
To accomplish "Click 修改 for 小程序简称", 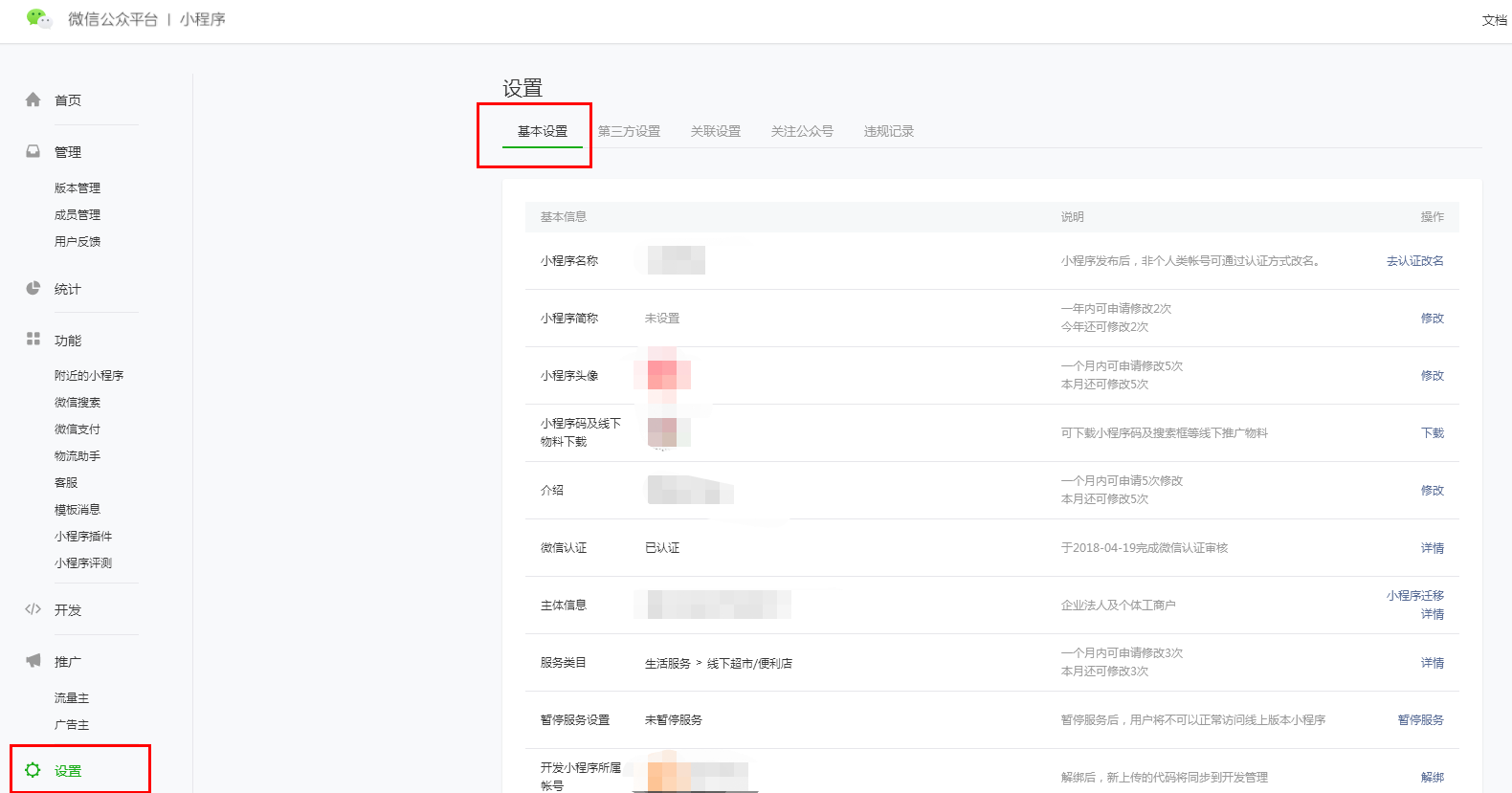I will (1432, 319).
